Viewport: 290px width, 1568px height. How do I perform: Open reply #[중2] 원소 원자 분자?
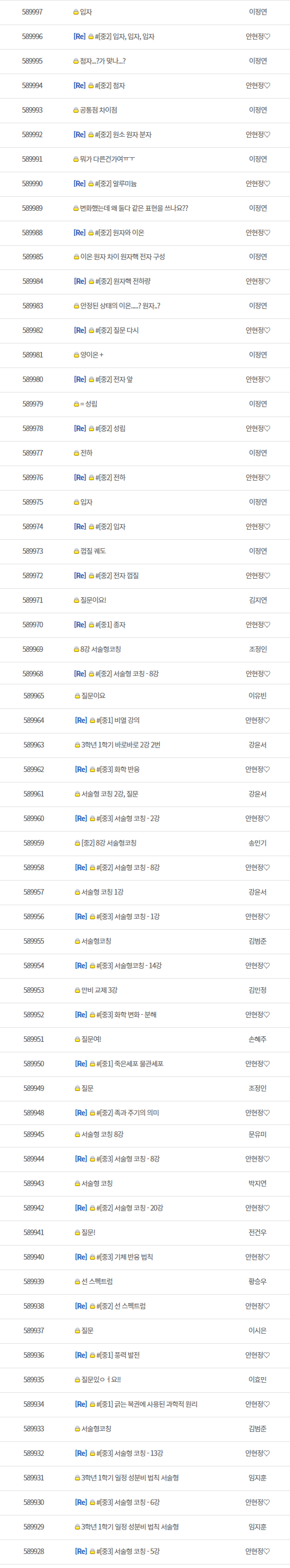click(x=123, y=135)
